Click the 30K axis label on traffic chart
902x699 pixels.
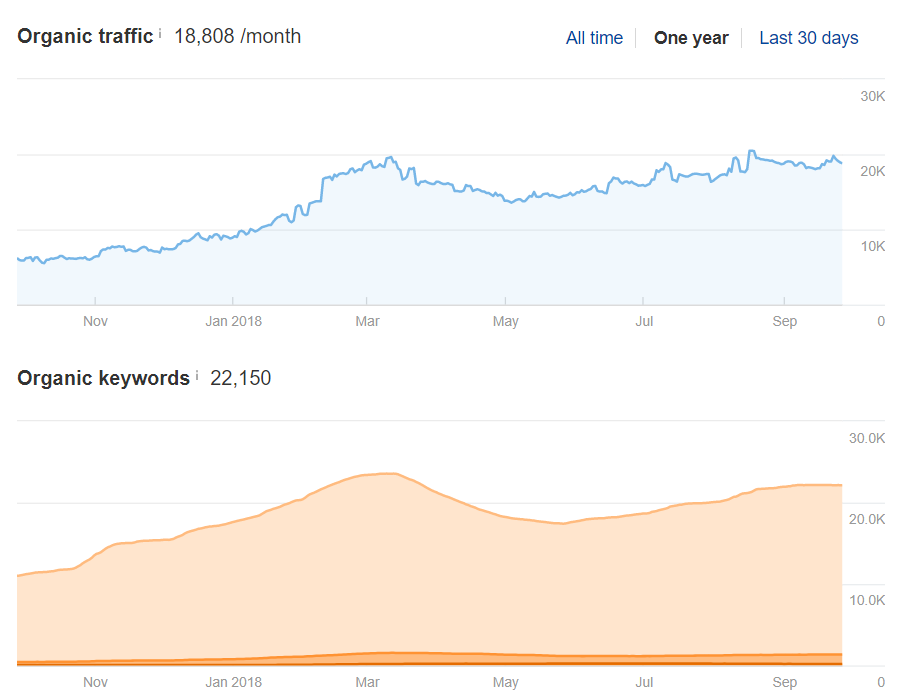[872, 97]
